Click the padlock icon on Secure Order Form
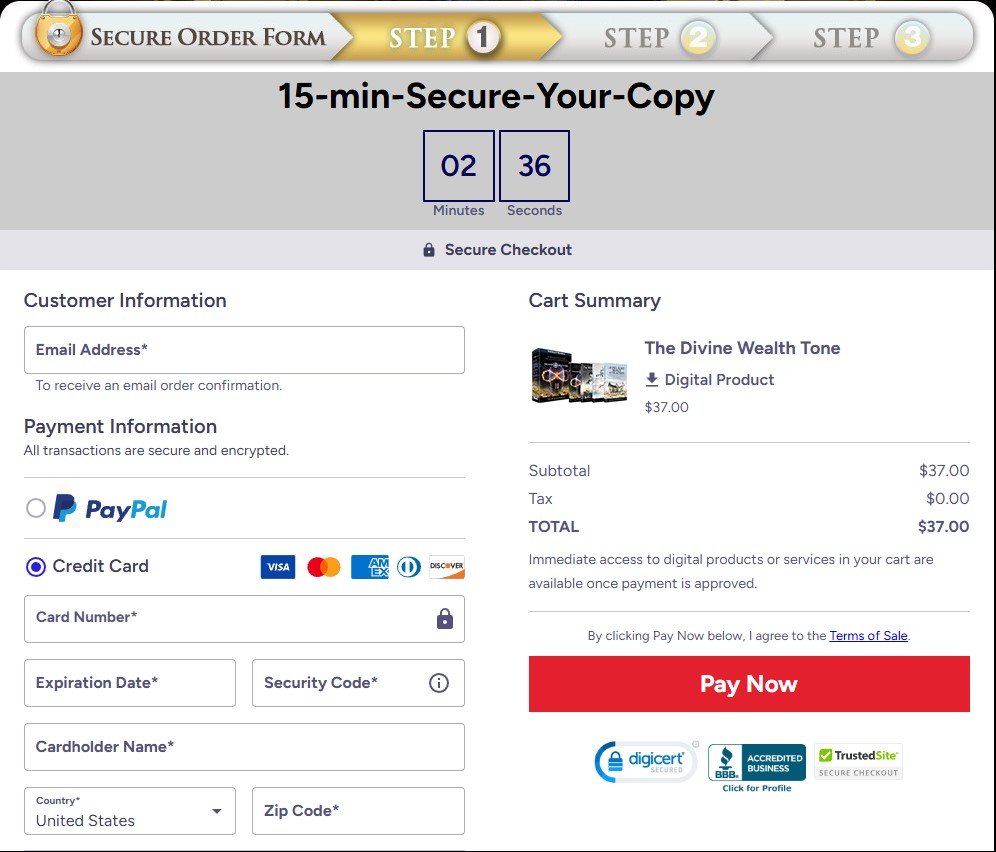This screenshot has height=852, width=996. 57,33
